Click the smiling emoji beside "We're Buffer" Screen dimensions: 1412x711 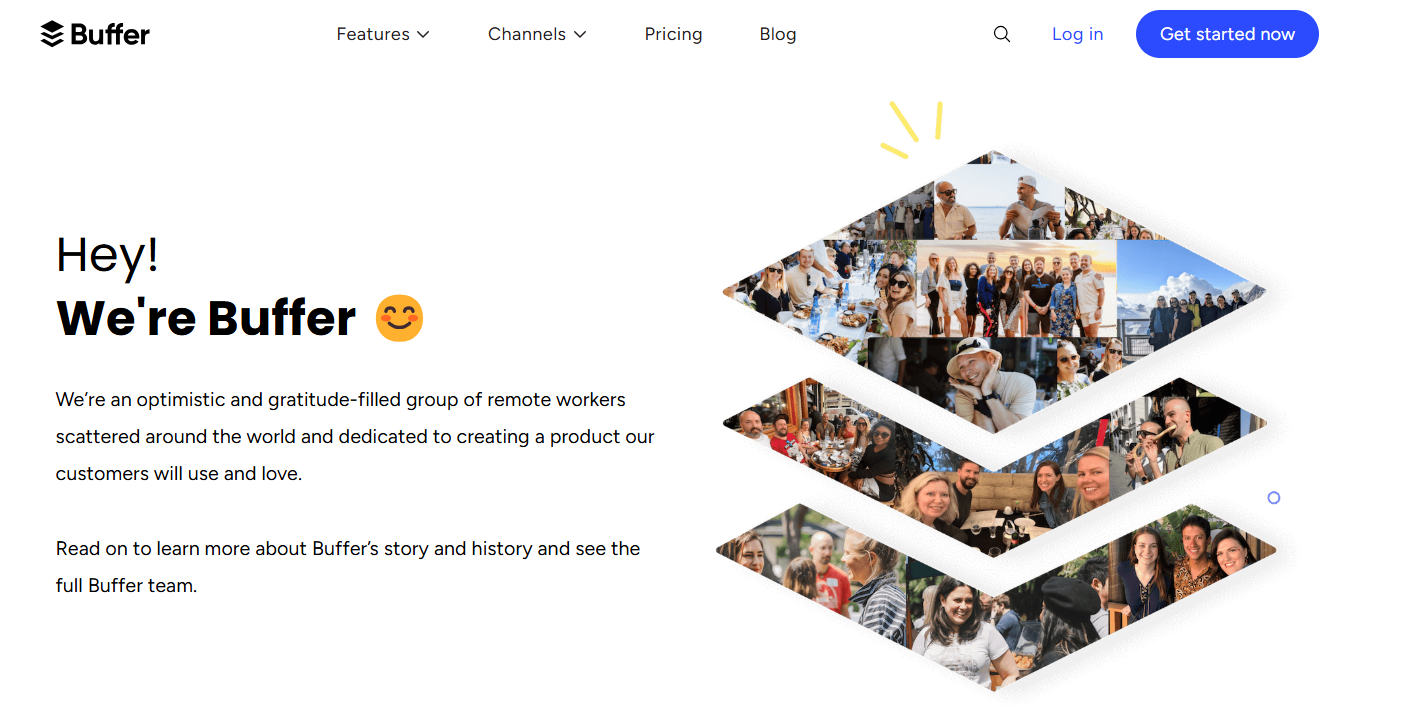(398, 318)
